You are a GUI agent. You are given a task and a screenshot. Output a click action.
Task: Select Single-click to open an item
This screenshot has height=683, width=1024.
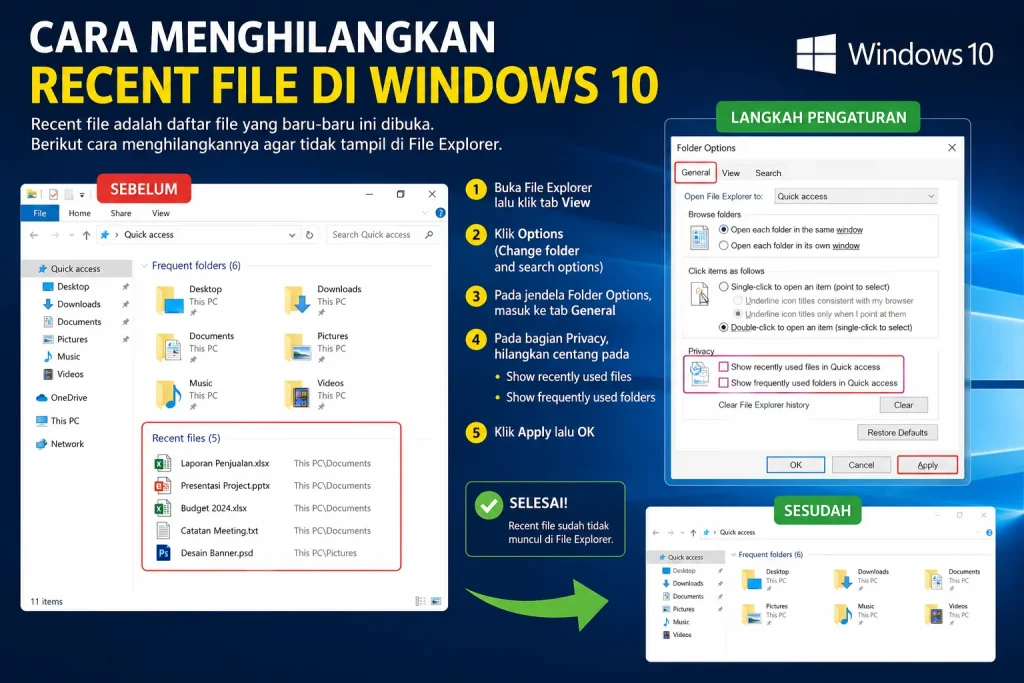coord(724,287)
